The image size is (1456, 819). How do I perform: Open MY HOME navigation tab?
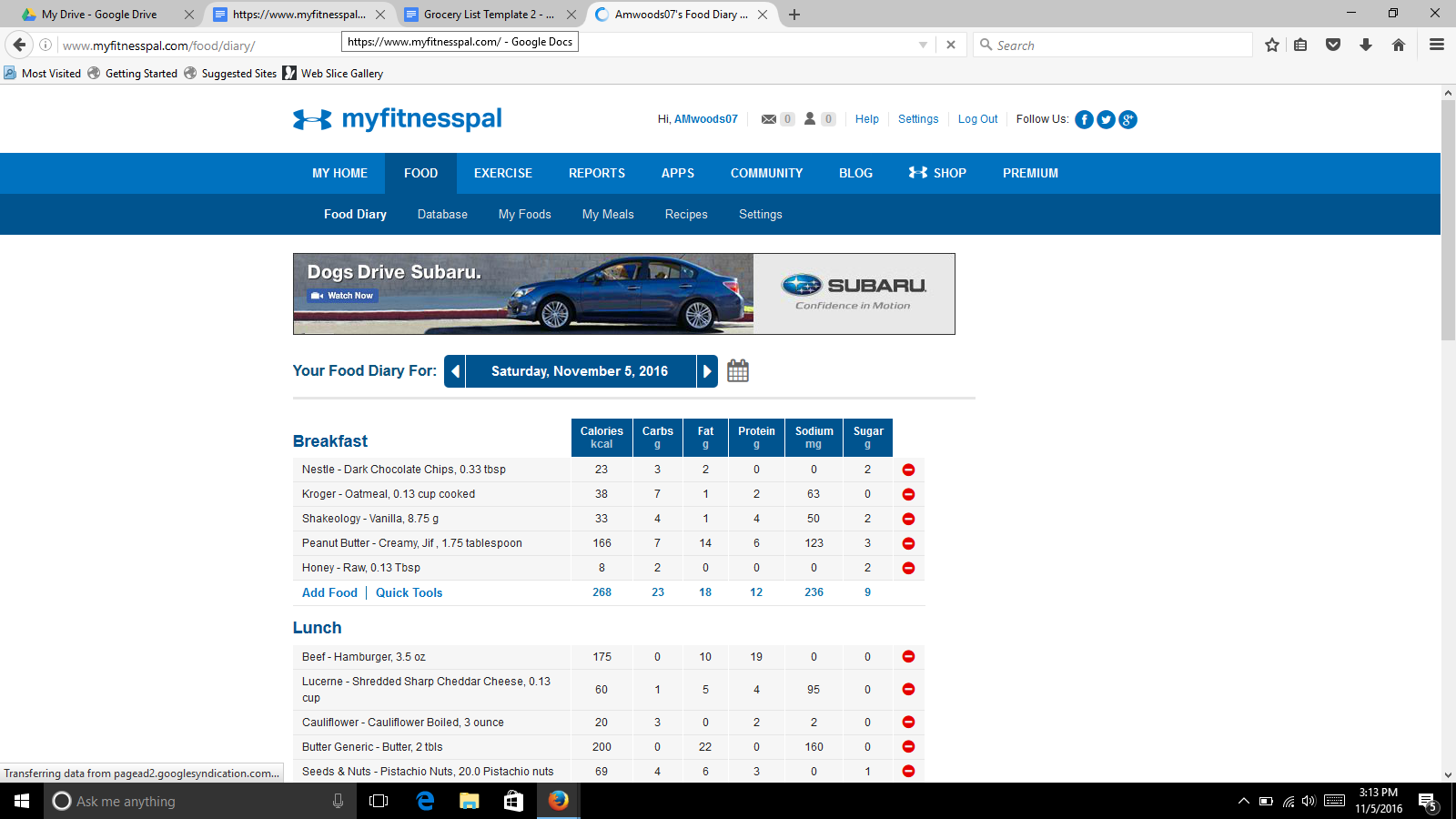point(339,173)
